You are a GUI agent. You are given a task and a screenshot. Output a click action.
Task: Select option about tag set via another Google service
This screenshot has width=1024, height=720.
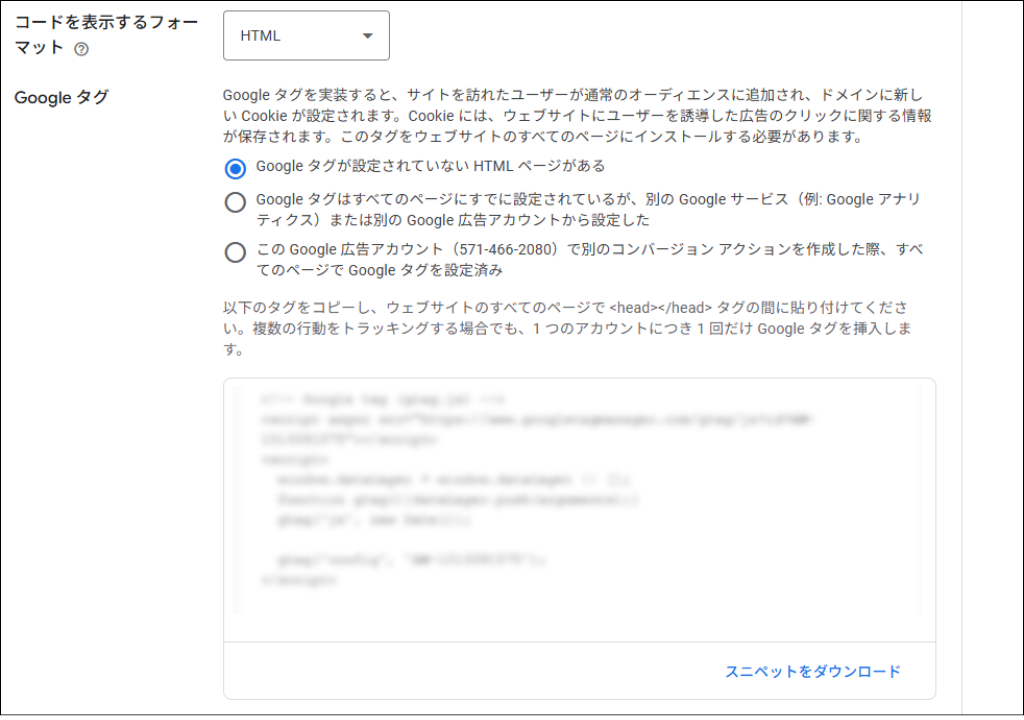coord(235,202)
